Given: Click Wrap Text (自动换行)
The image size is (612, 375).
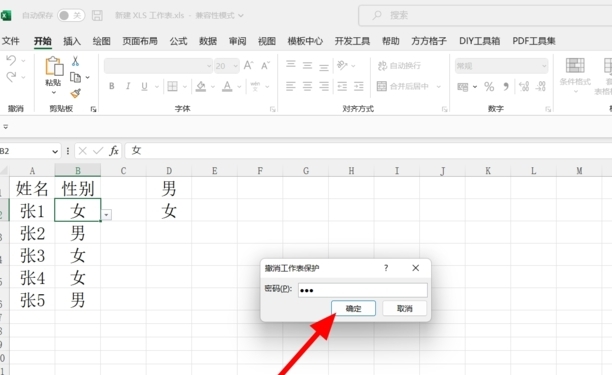Looking at the screenshot, I should [x=399, y=66].
